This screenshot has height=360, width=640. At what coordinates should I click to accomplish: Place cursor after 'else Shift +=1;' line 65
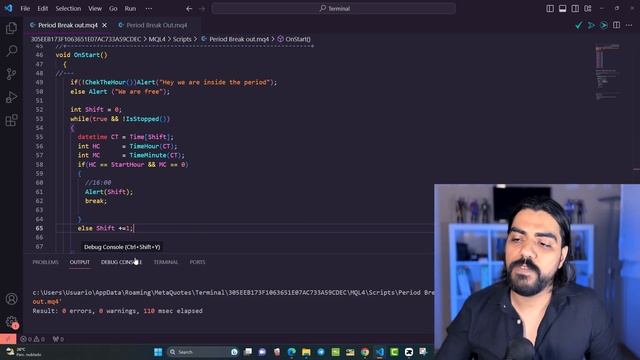134,228
